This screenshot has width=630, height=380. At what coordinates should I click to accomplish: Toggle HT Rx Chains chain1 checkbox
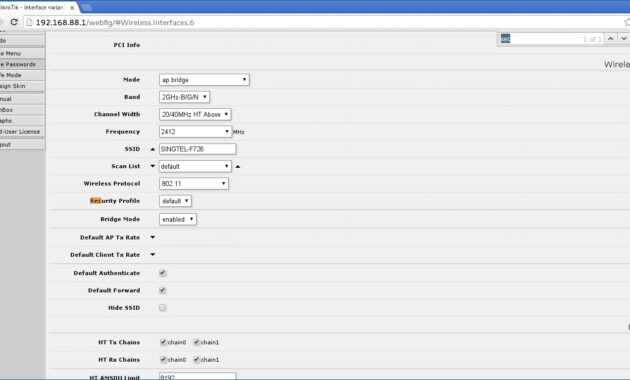point(196,360)
